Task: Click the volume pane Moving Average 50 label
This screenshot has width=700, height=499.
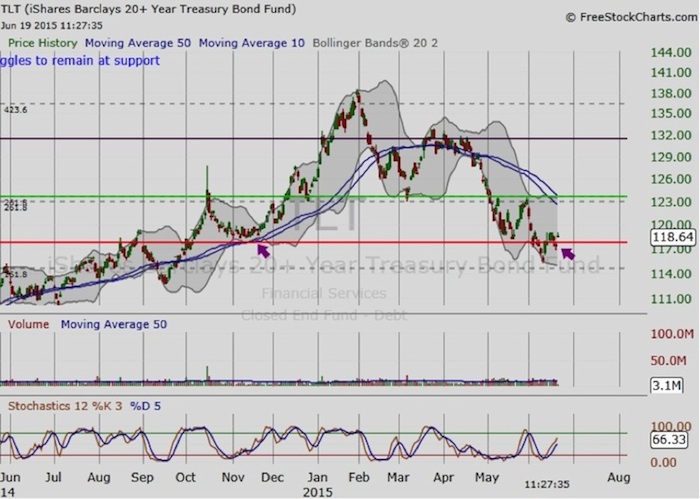Action: (x=114, y=324)
